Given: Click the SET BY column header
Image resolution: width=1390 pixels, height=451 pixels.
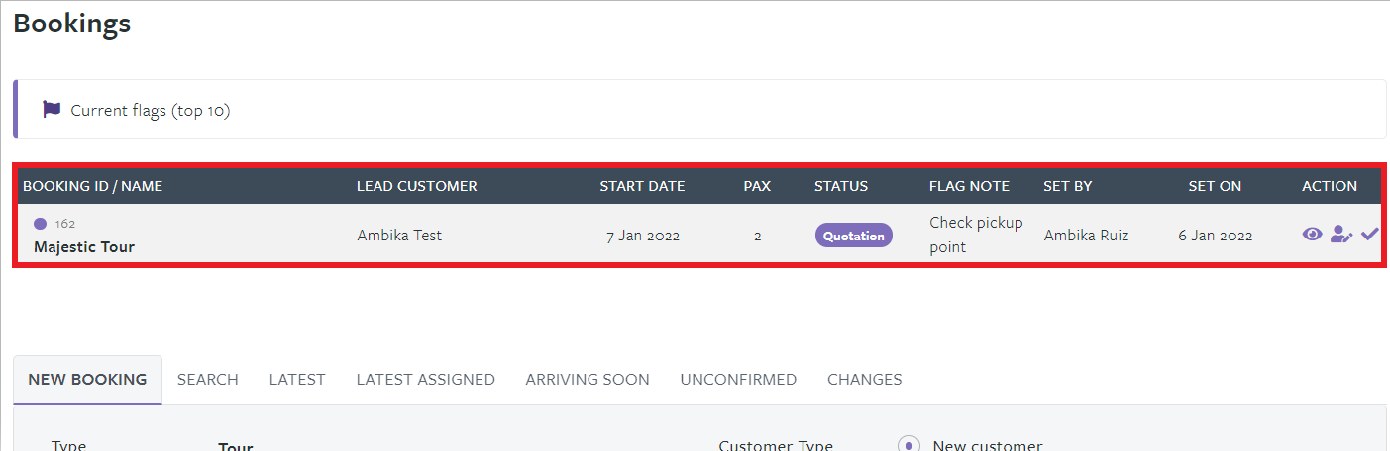Looking at the screenshot, I should coord(1068,186).
